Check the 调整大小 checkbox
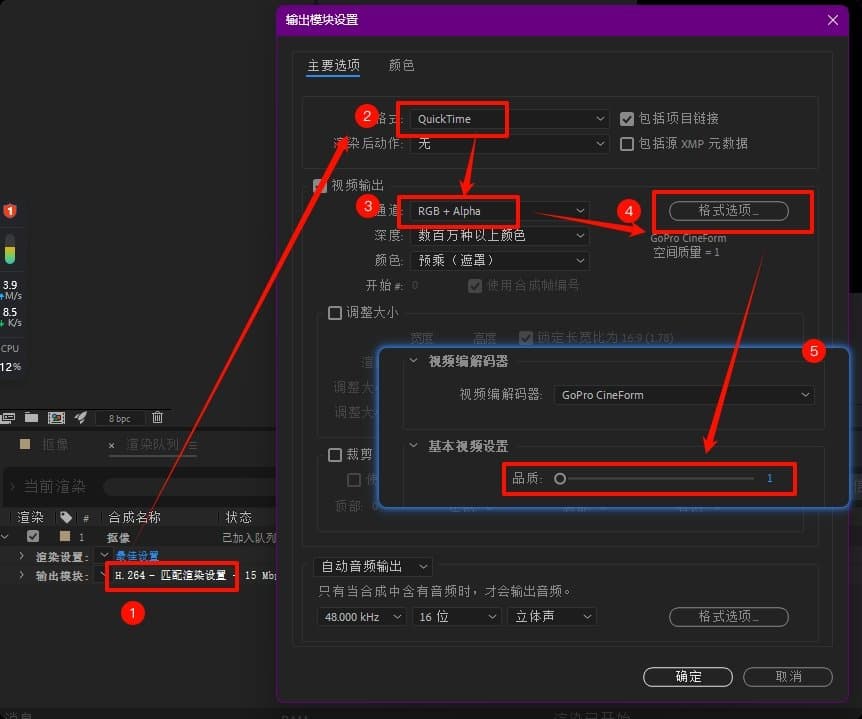 pos(337,312)
